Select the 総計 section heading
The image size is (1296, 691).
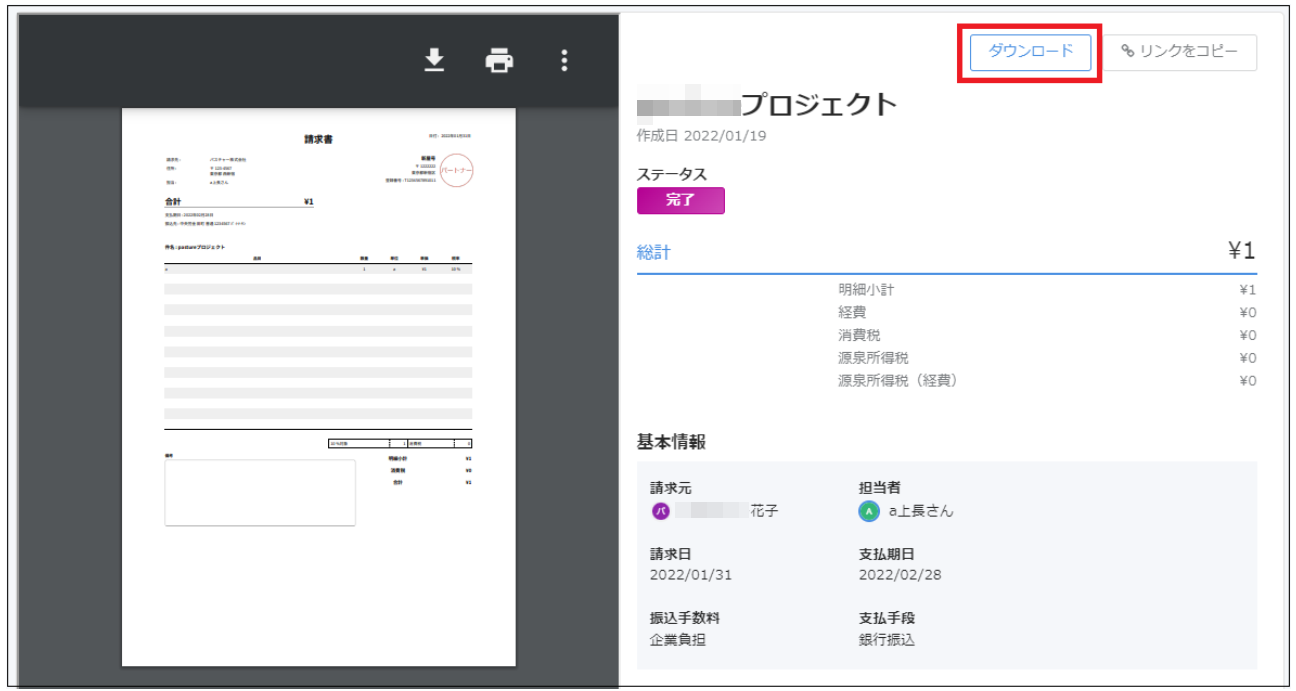tap(654, 252)
